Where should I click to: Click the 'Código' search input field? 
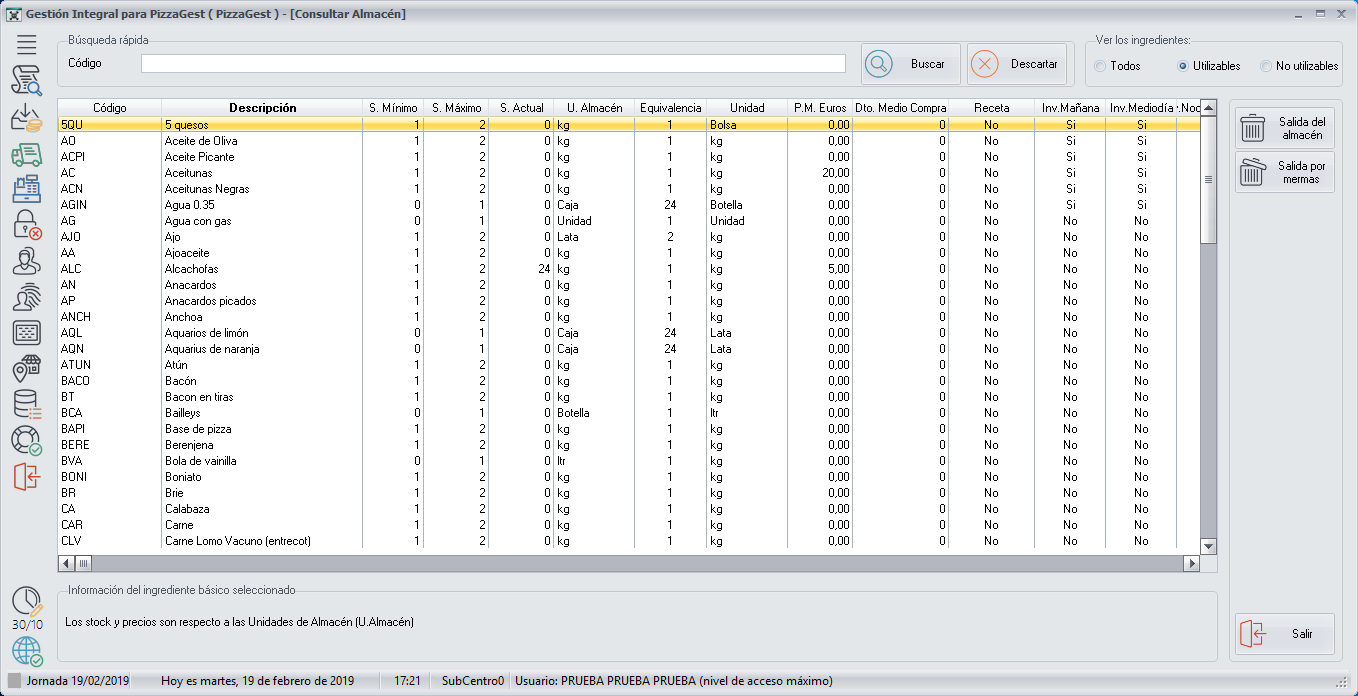[493, 64]
